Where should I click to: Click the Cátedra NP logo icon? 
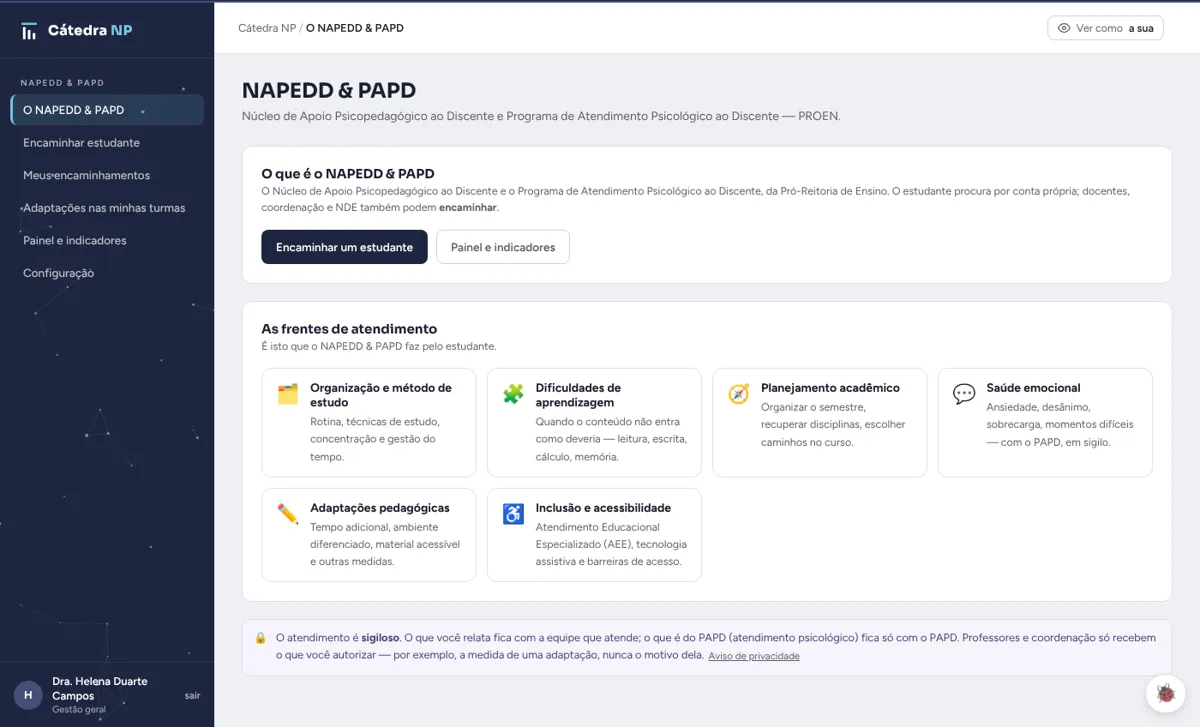[x=30, y=31]
